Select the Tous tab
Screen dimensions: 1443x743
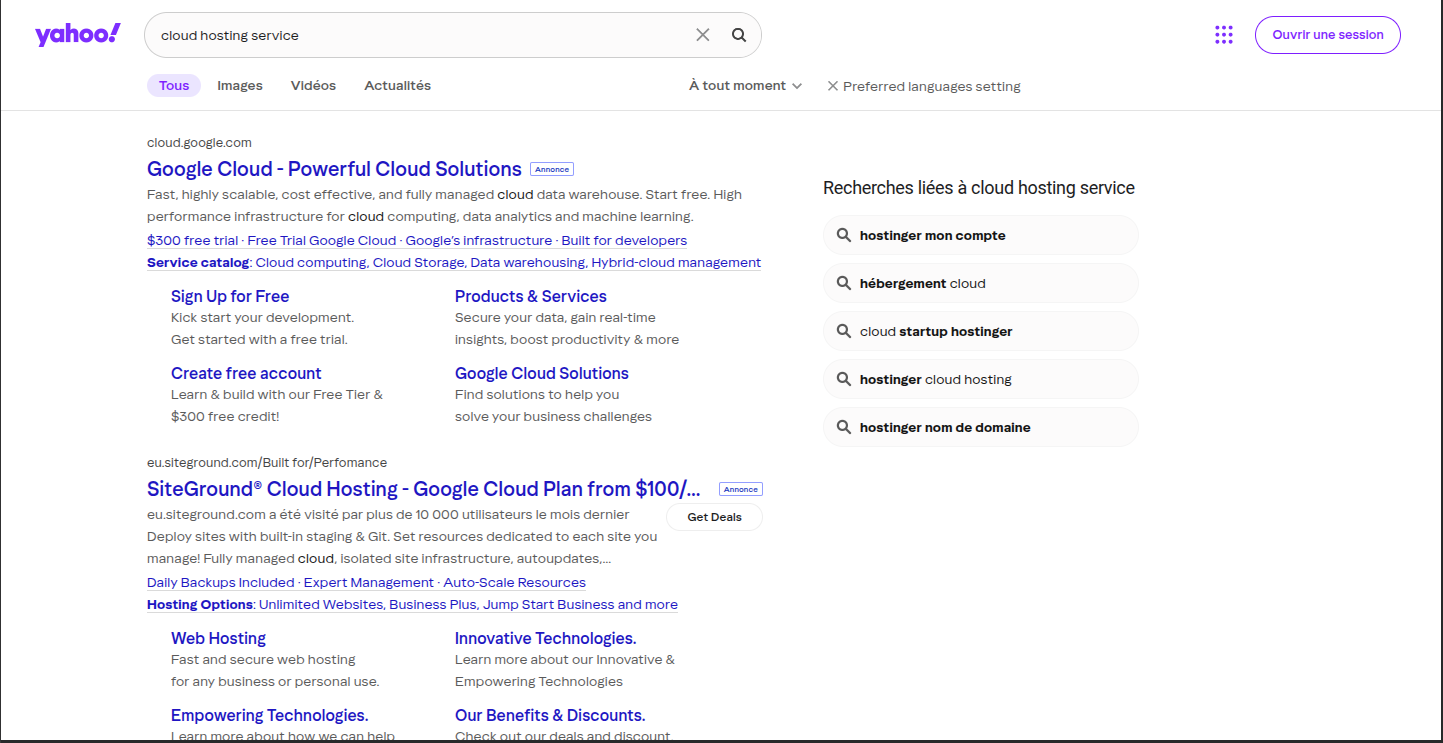(x=174, y=86)
